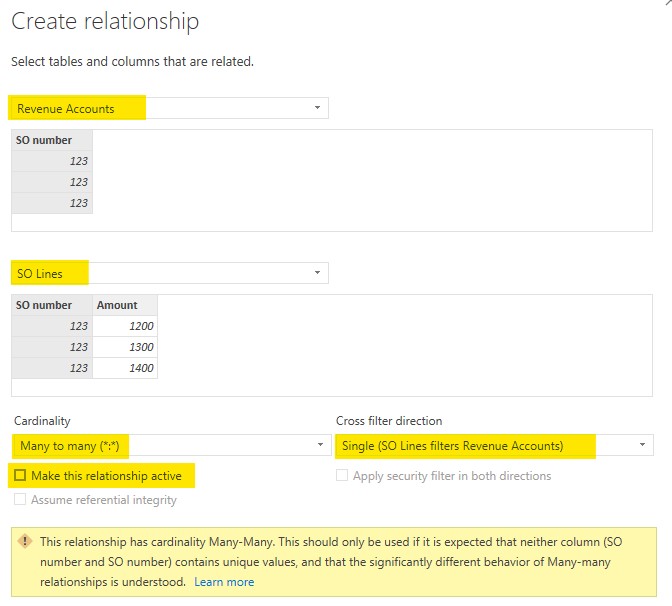The width and height of the screenshot is (672, 606).
Task: Click the 1300 amount cell
Action: pos(125,347)
